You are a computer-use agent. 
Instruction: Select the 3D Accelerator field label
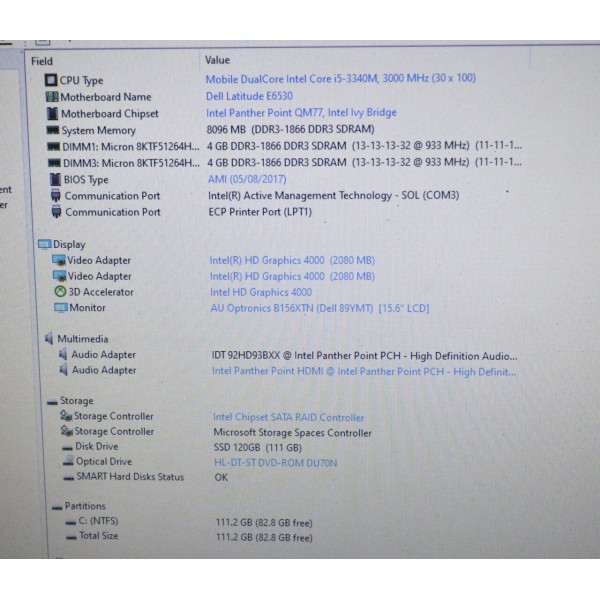coord(101,292)
